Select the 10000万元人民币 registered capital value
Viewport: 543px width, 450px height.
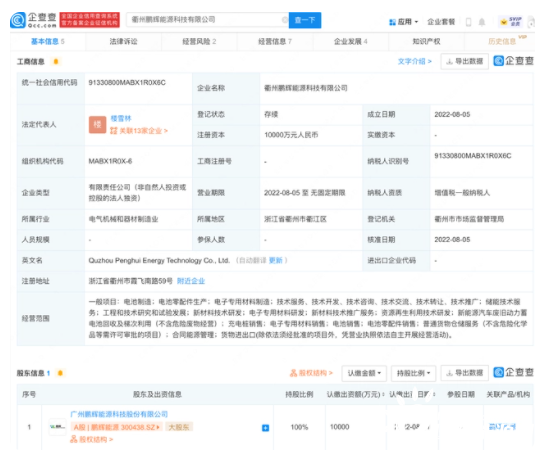(291, 135)
